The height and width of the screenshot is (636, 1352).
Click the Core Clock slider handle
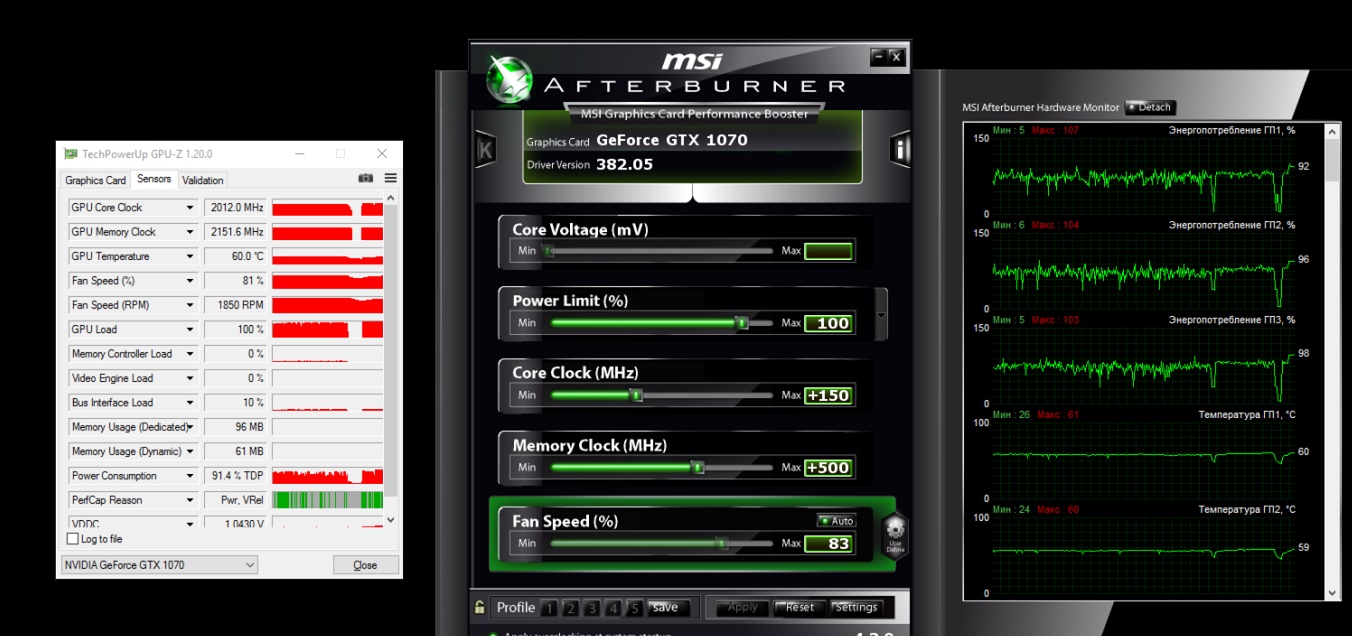635,395
